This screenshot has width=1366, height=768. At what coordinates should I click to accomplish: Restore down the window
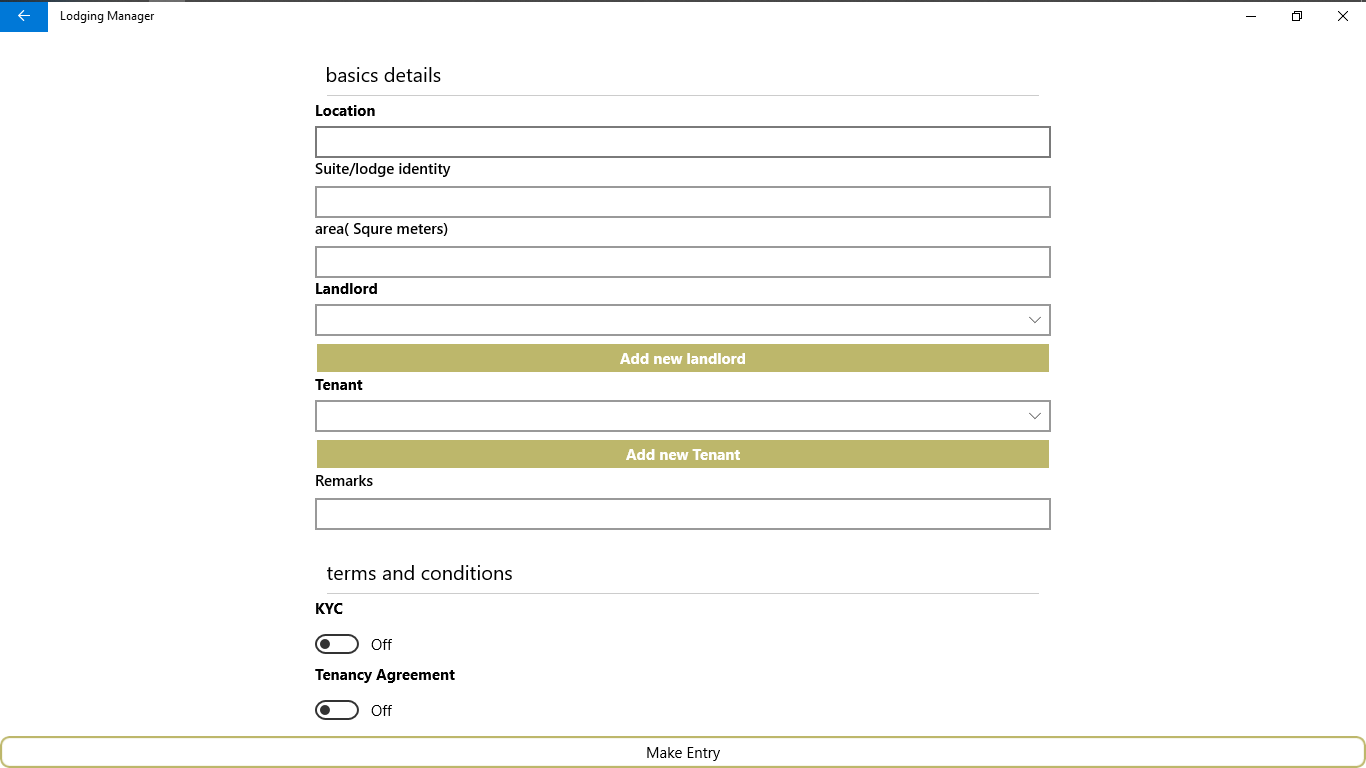click(1297, 16)
